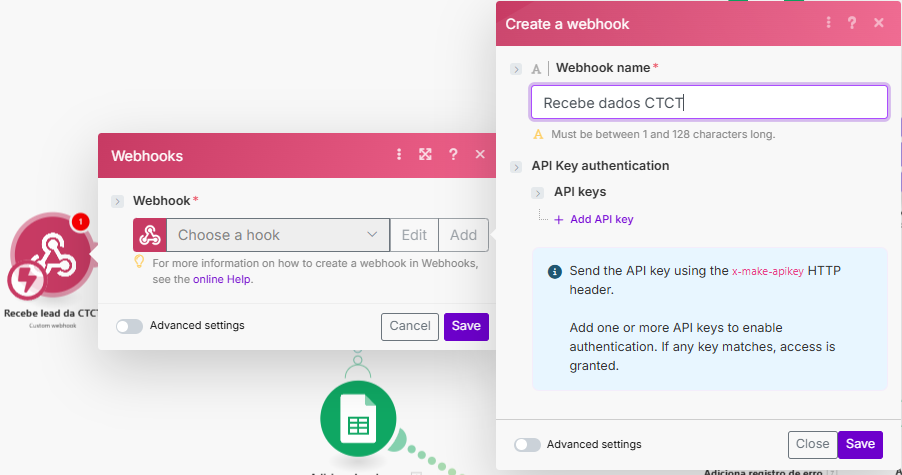902x475 pixels.
Task: Enable Advanced settings in Create a webhook
Action: point(527,445)
